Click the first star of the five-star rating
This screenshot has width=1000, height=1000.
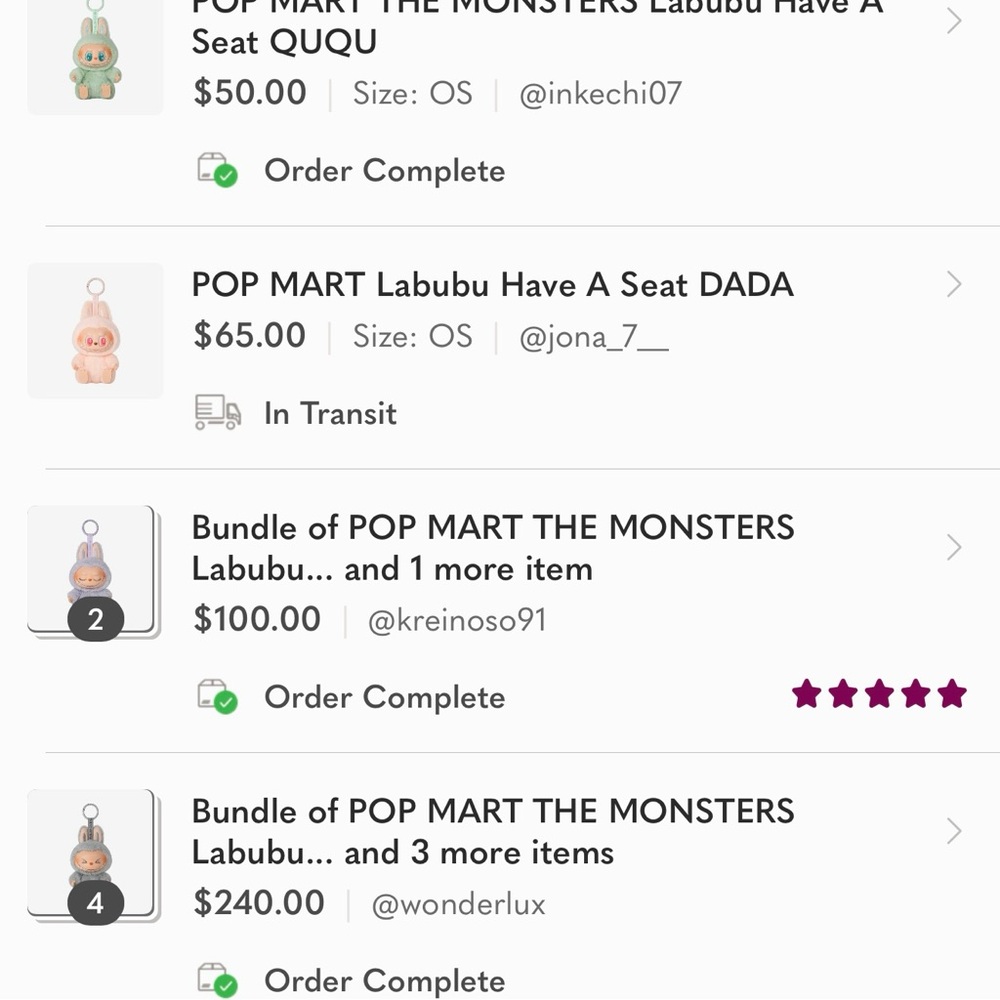pyautogui.click(x=806, y=693)
